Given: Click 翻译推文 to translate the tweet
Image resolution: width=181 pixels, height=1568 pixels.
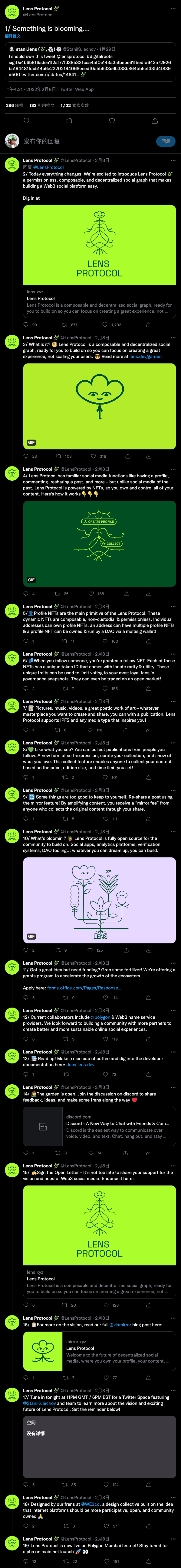Looking at the screenshot, I should [x=13, y=36].
